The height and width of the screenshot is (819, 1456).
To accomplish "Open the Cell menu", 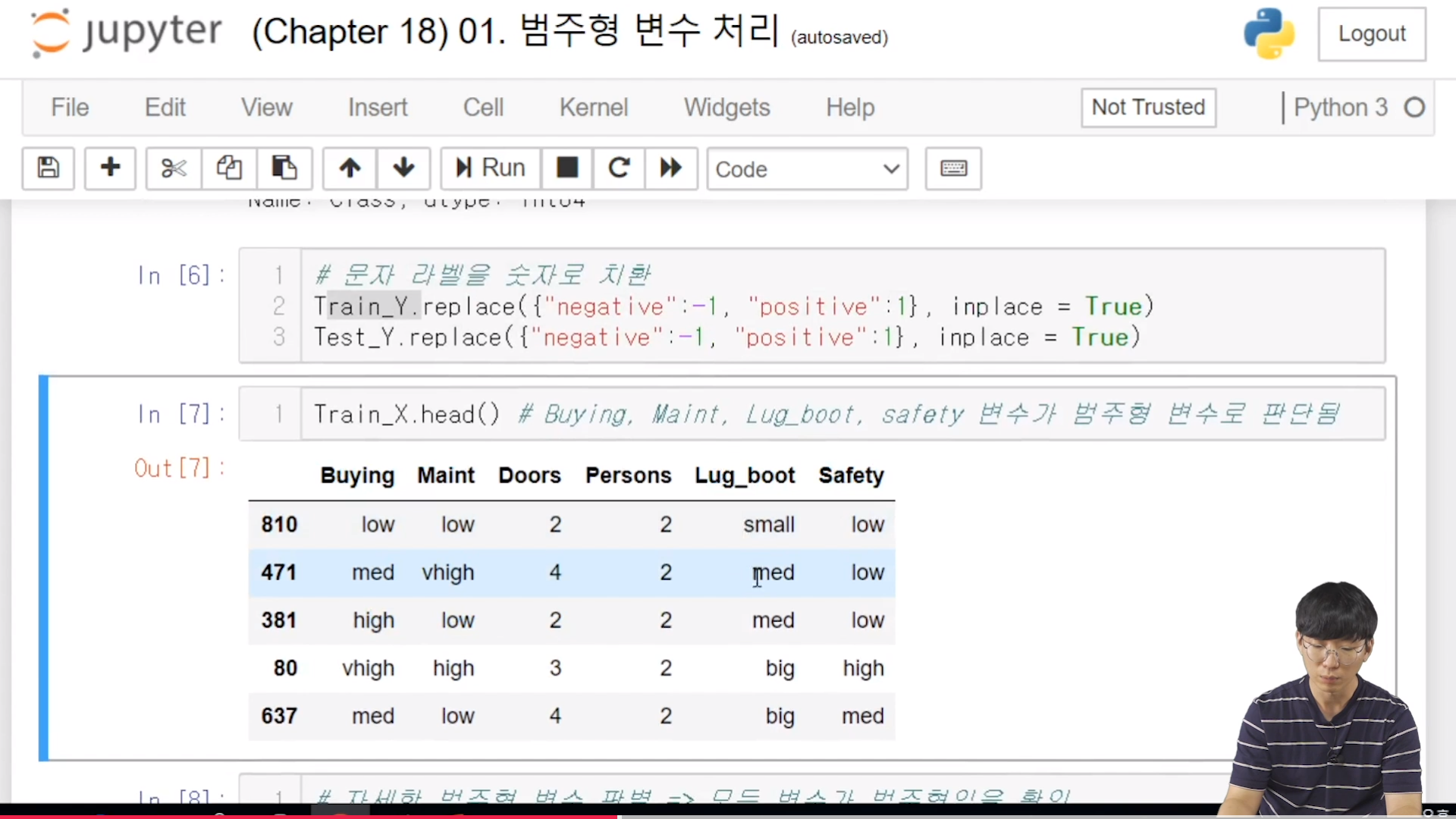I will 483,107.
